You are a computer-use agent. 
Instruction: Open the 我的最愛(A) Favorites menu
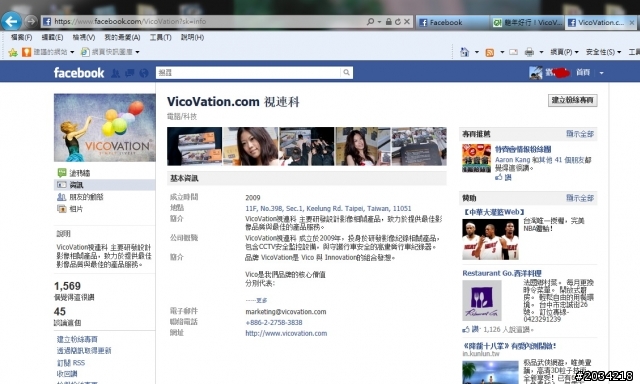(122, 38)
